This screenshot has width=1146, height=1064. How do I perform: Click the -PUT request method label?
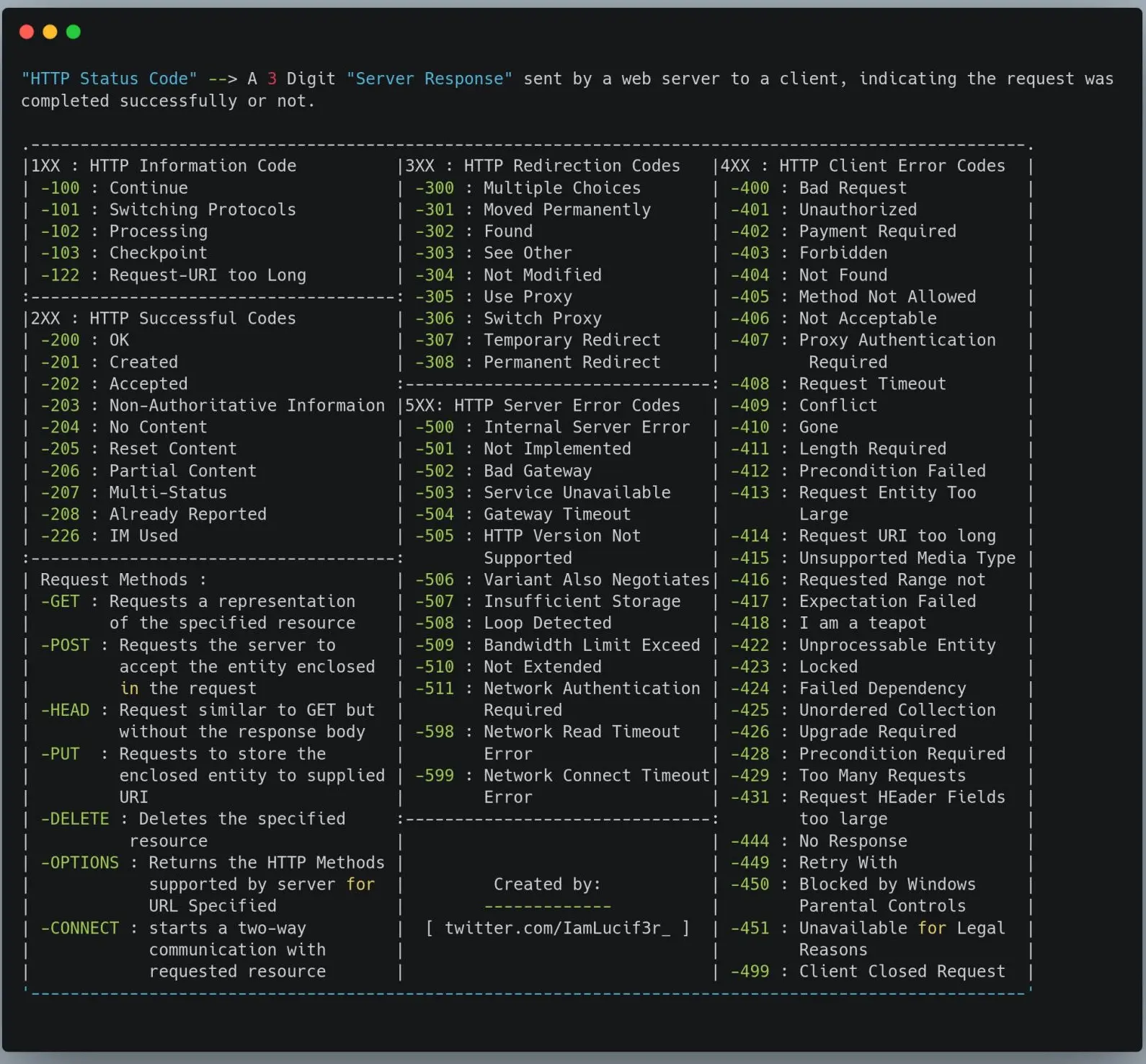pos(60,754)
